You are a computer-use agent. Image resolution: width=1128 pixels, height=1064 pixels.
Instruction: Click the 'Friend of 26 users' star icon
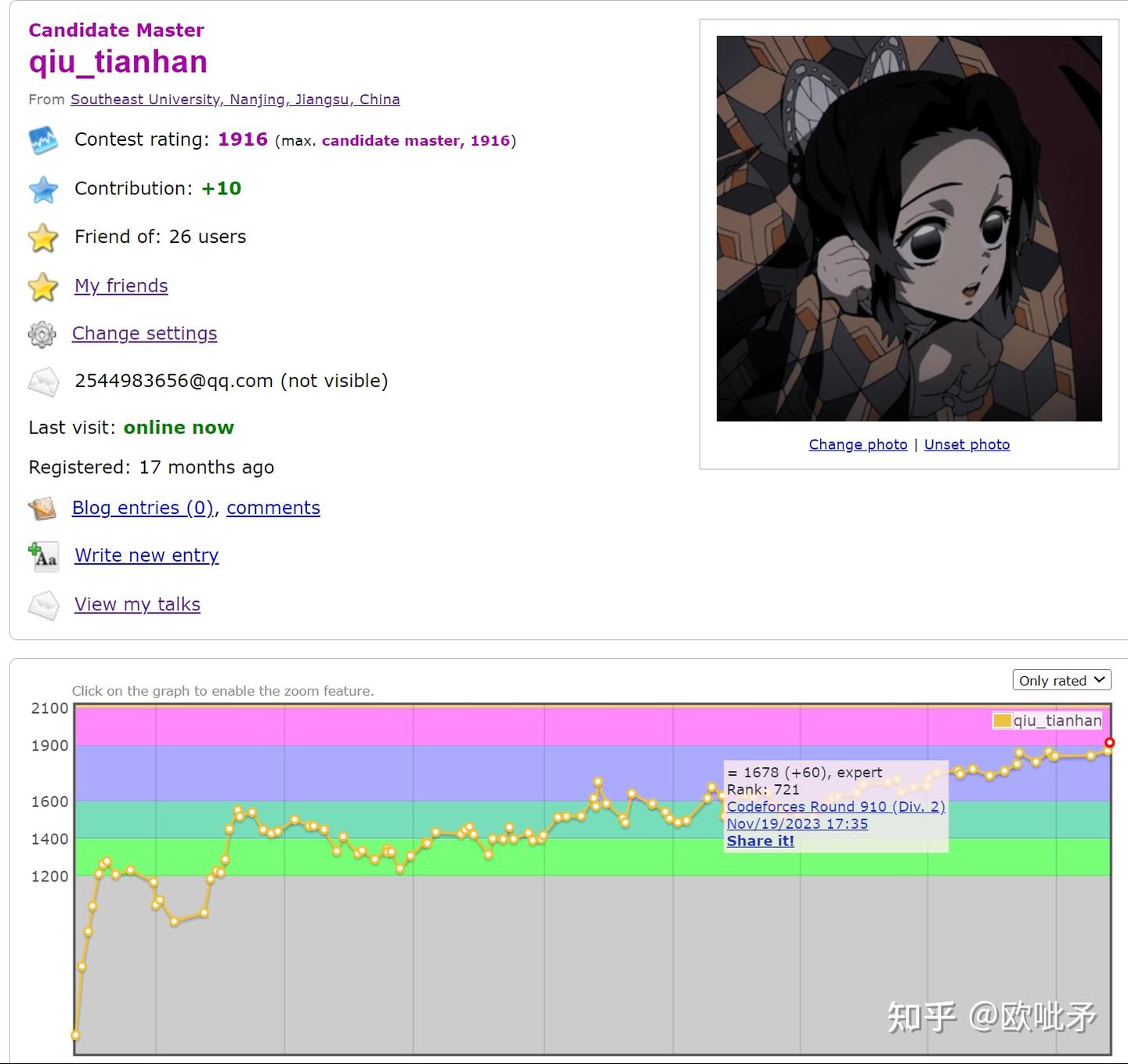pos(42,237)
